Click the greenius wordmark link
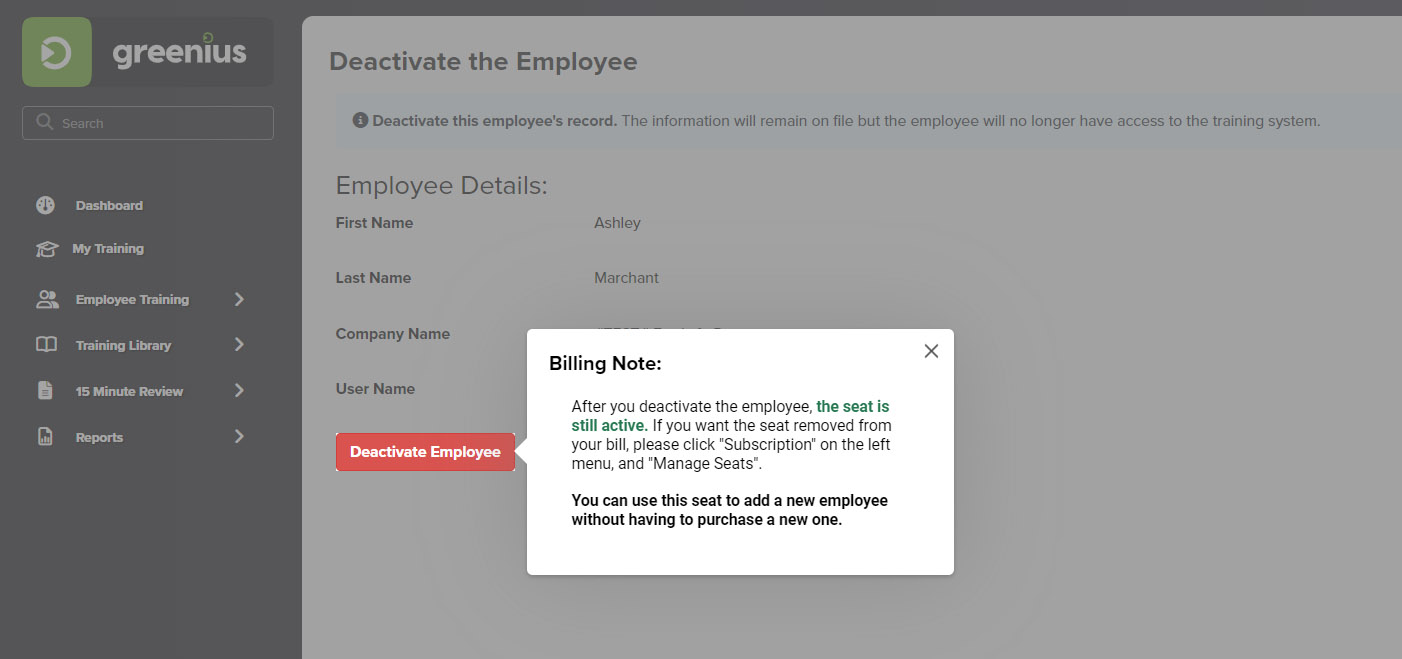 [179, 52]
